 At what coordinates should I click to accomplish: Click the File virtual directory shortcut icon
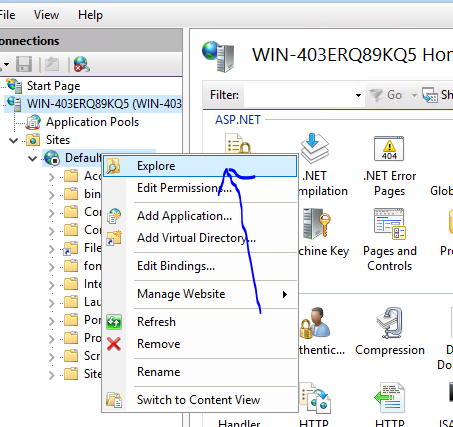[71, 248]
